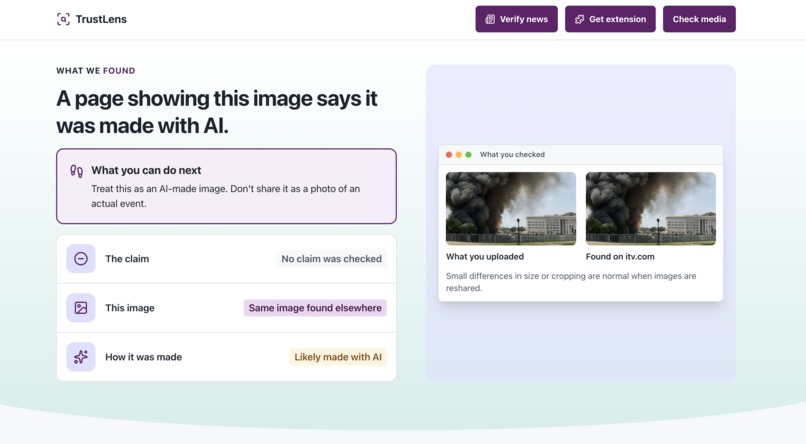This screenshot has height=444, width=806.
Task: Click the footsteps icon beside What you can do next
Action: point(77,171)
